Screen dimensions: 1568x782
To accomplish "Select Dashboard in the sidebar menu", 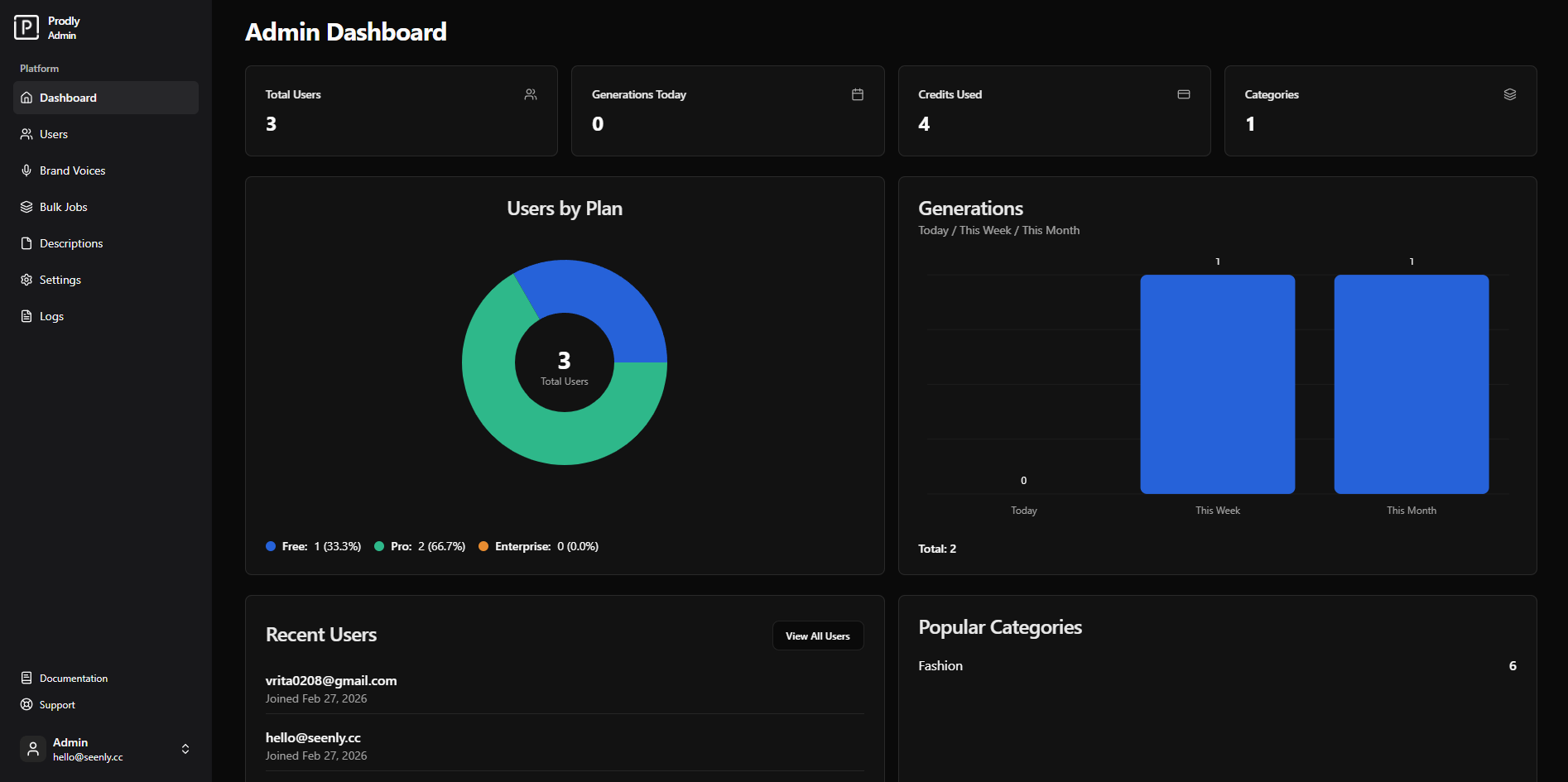I will pyautogui.click(x=68, y=97).
